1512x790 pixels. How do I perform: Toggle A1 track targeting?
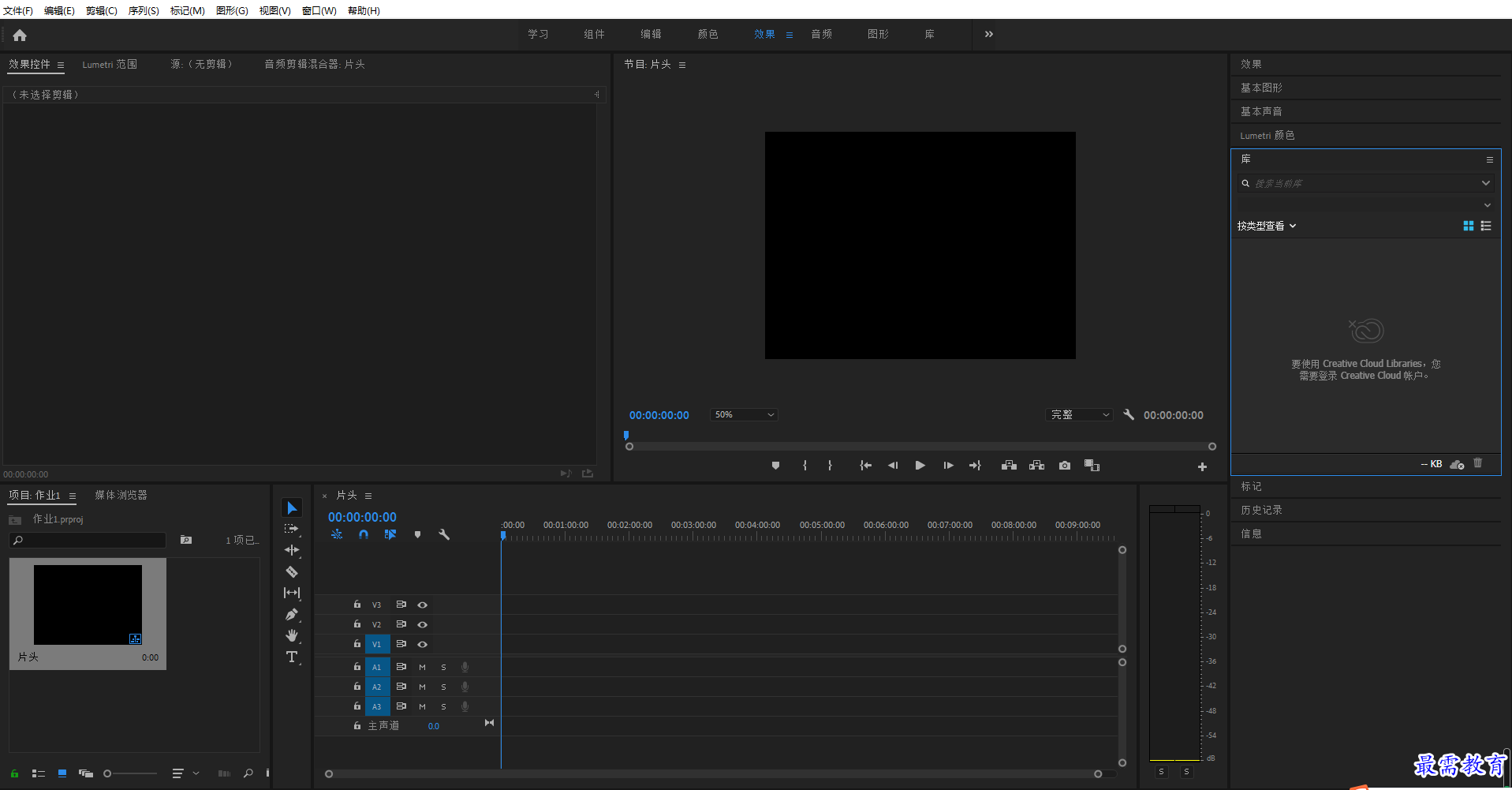[x=377, y=667]
